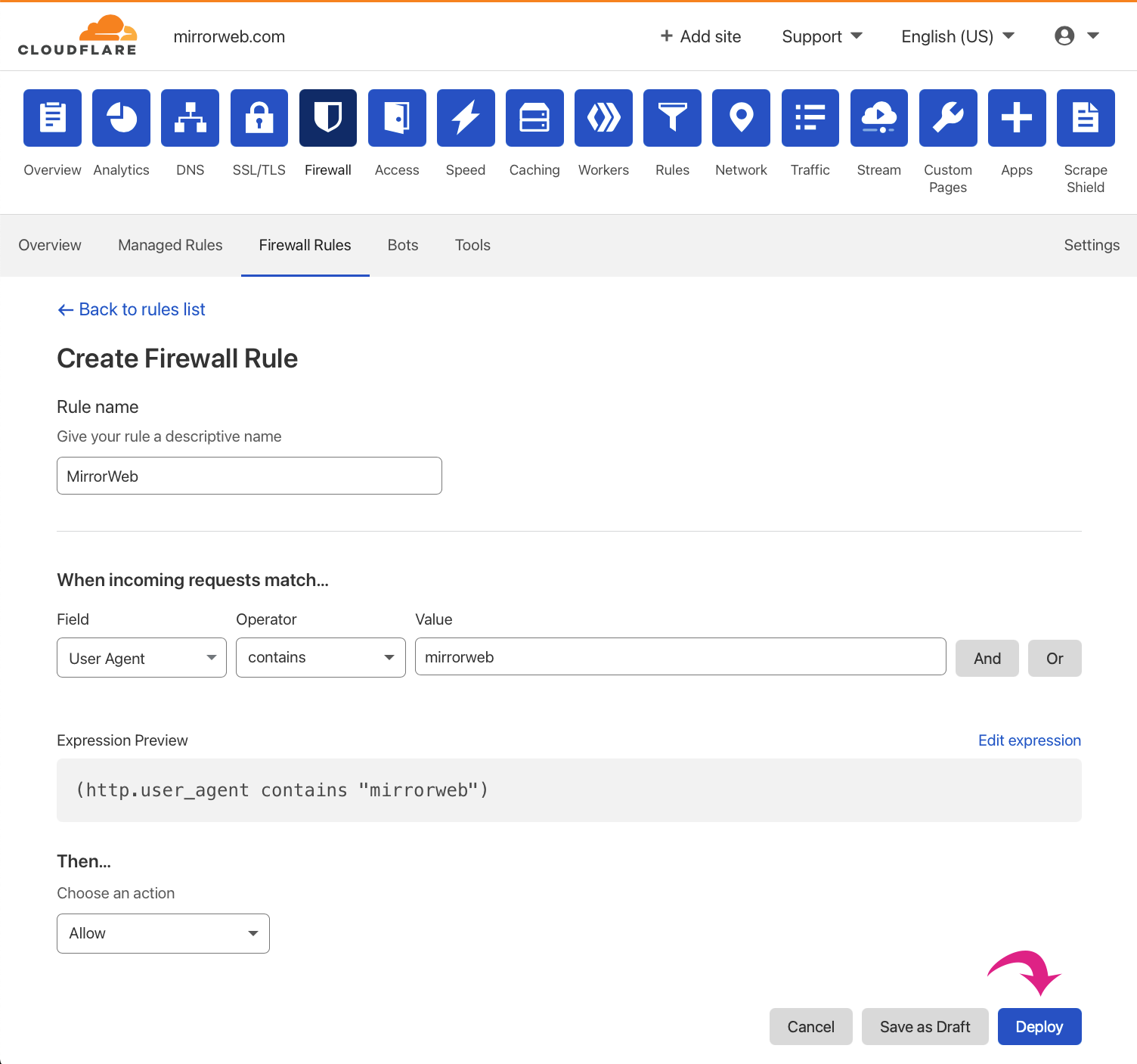Open the Traffic list icon
The width and height of the screenshot is (1137, 1064).
810,118
